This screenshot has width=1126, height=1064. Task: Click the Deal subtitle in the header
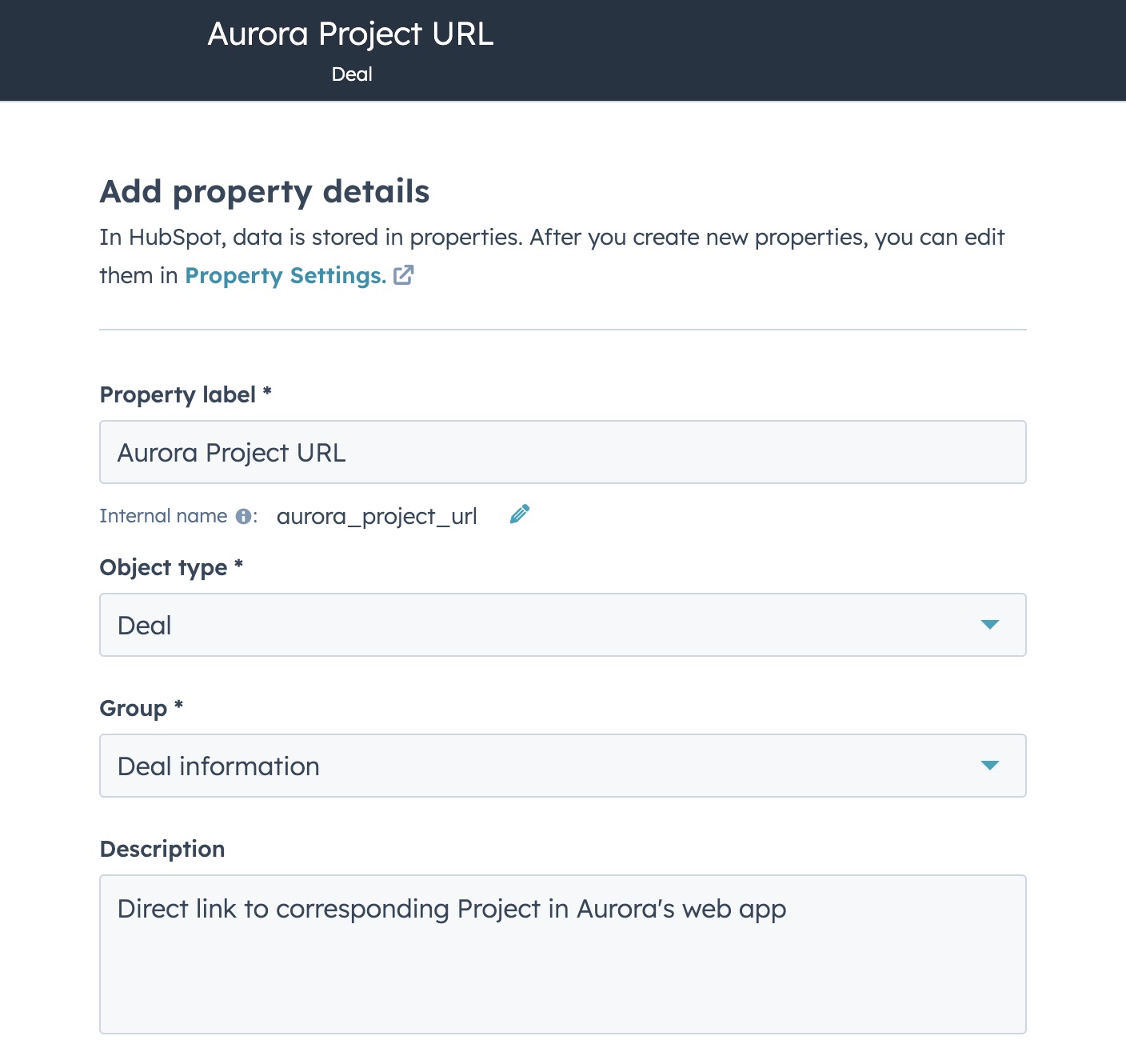click(352, 74)
